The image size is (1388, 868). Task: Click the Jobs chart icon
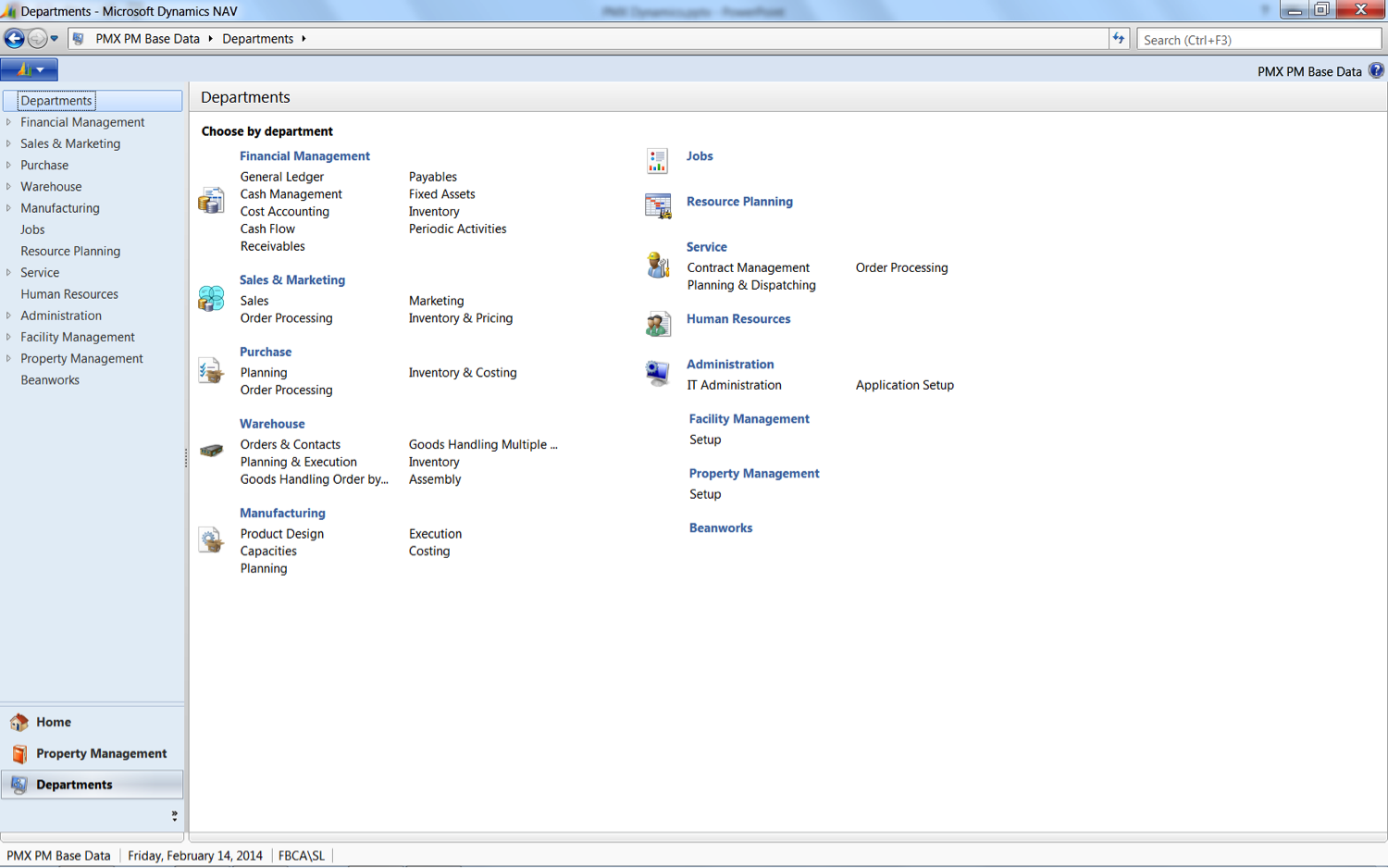(x=657, y=161)
